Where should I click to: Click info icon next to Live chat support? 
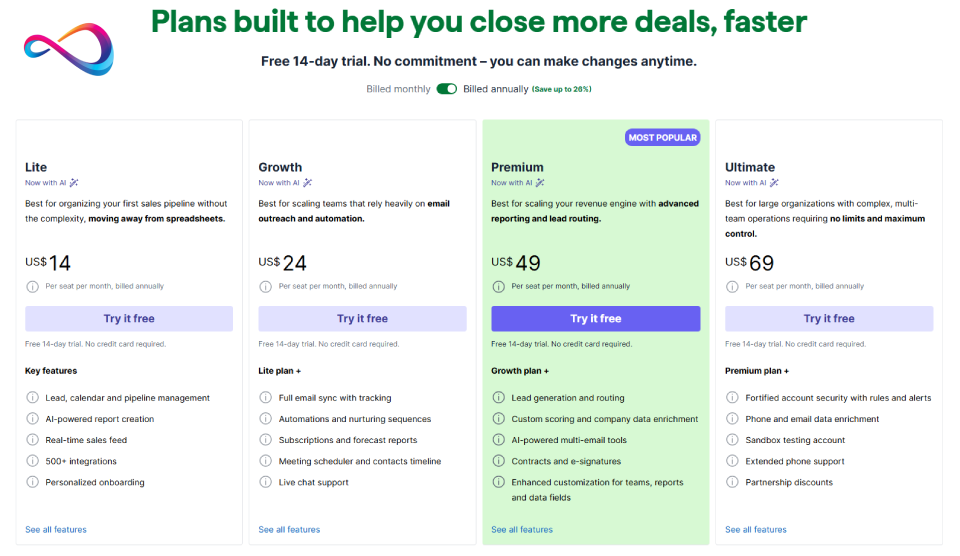click(x=265, y=482)
